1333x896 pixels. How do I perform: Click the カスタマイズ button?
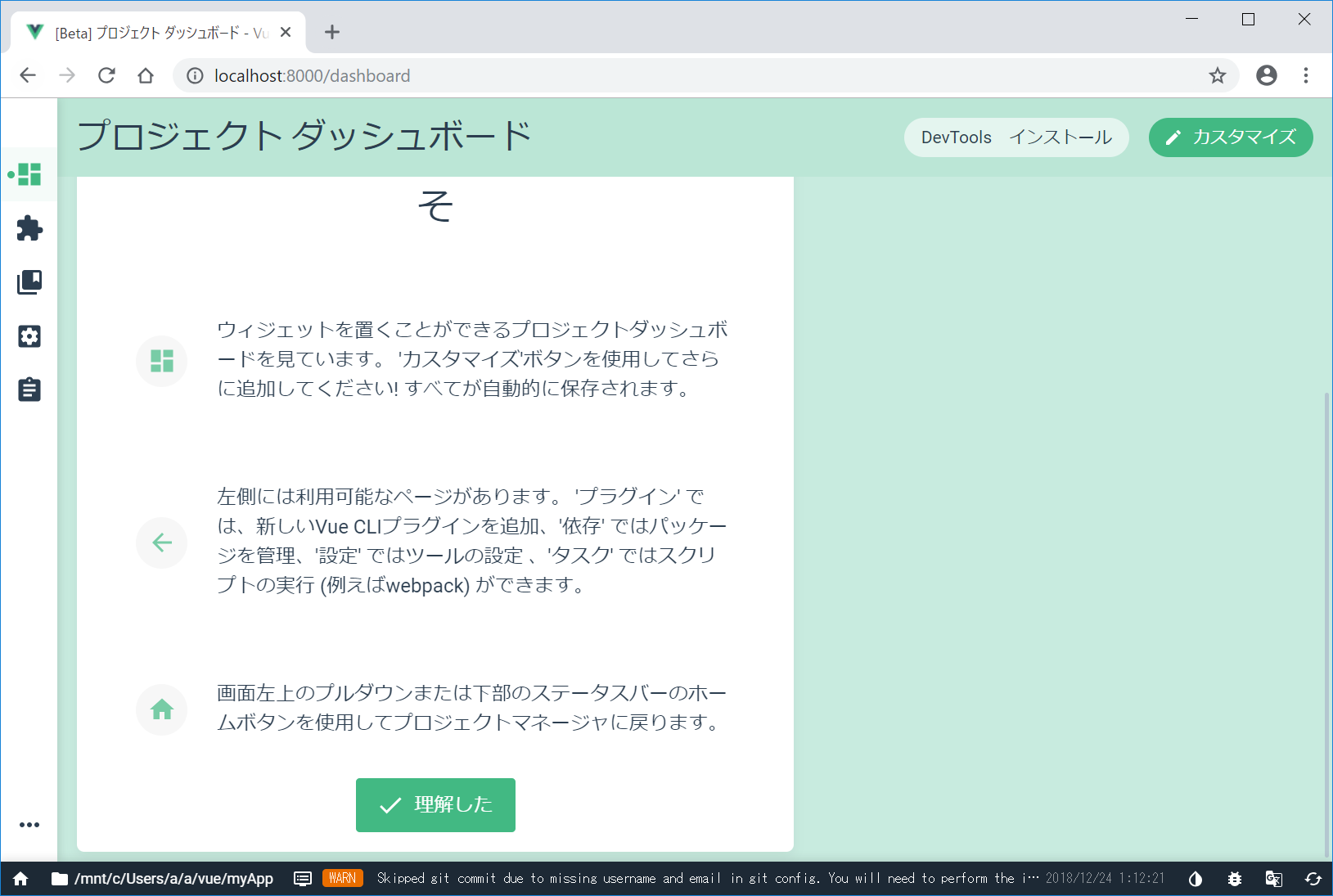coord(1231,137)
